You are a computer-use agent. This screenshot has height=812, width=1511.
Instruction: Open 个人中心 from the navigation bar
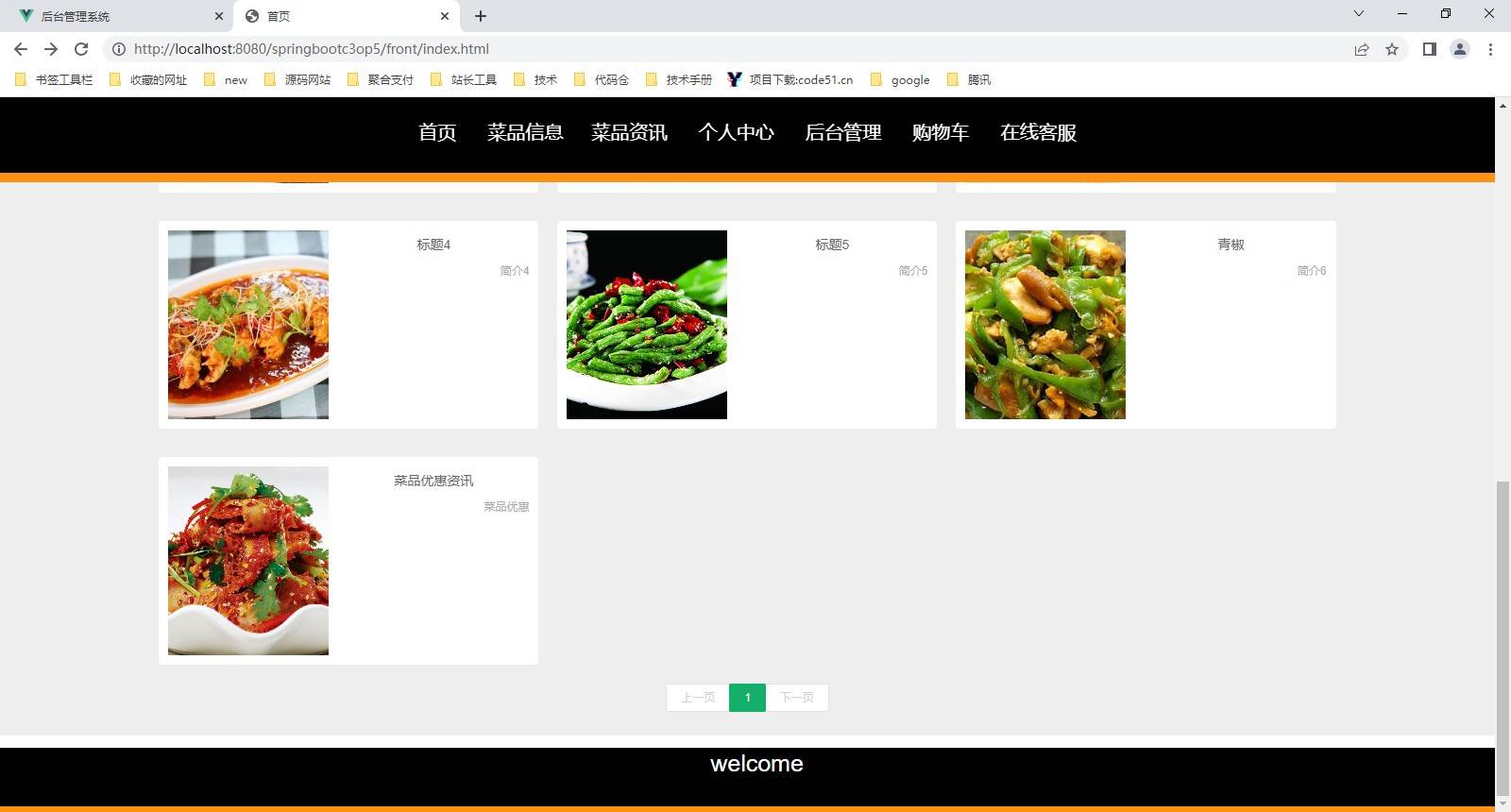tap(736, 133)
